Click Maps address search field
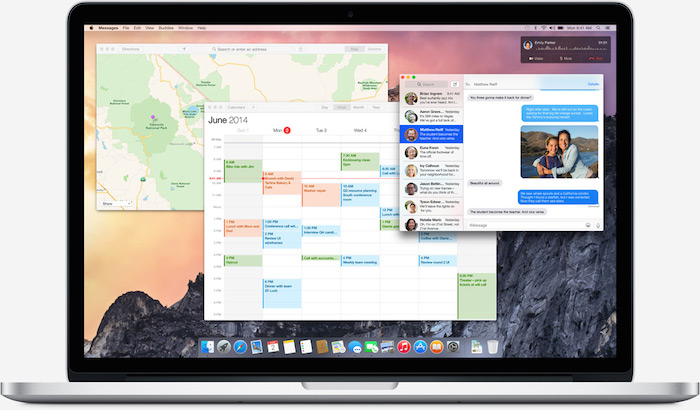Screen dimensions: 700x410 pos(242,49)
